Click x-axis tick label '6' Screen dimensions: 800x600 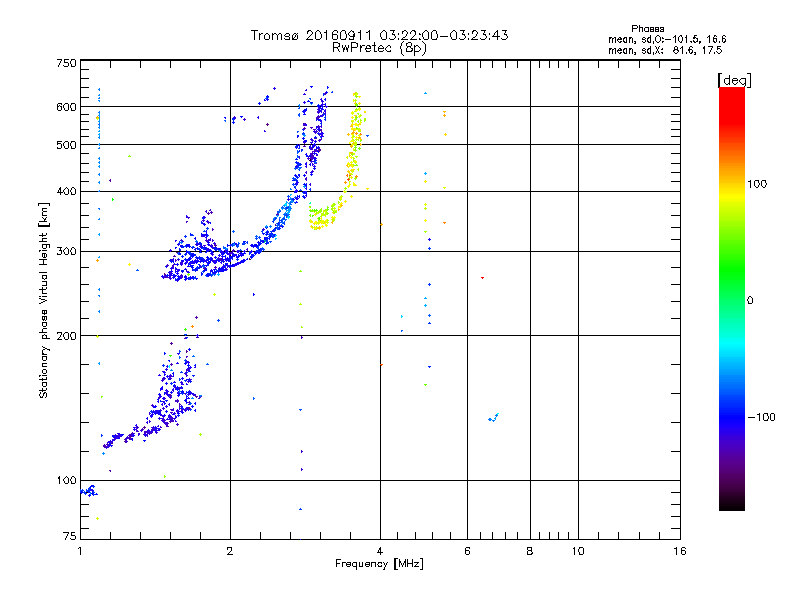click(467, 551)
